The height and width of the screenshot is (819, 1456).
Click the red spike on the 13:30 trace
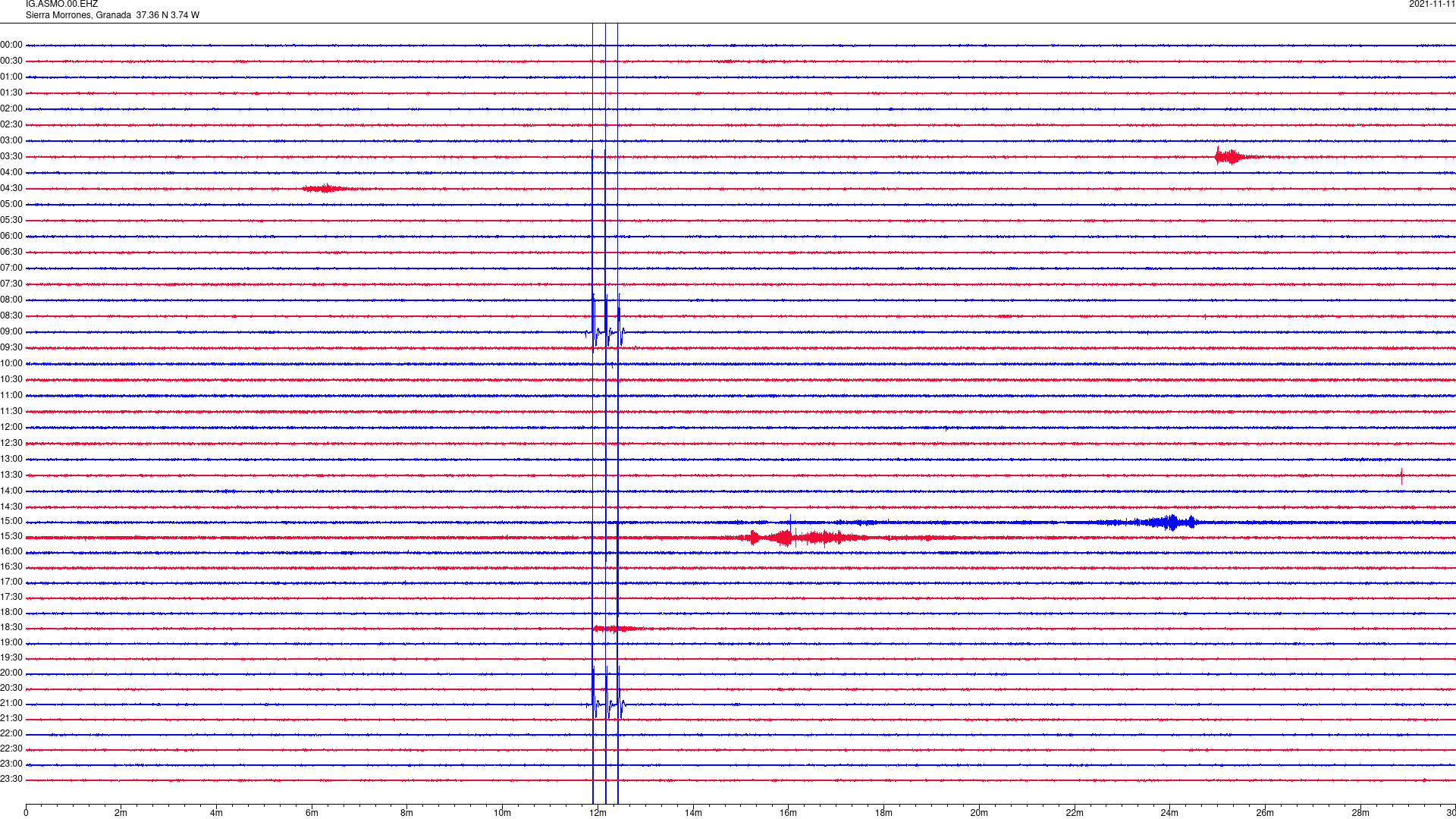[x=1401, y=476]
